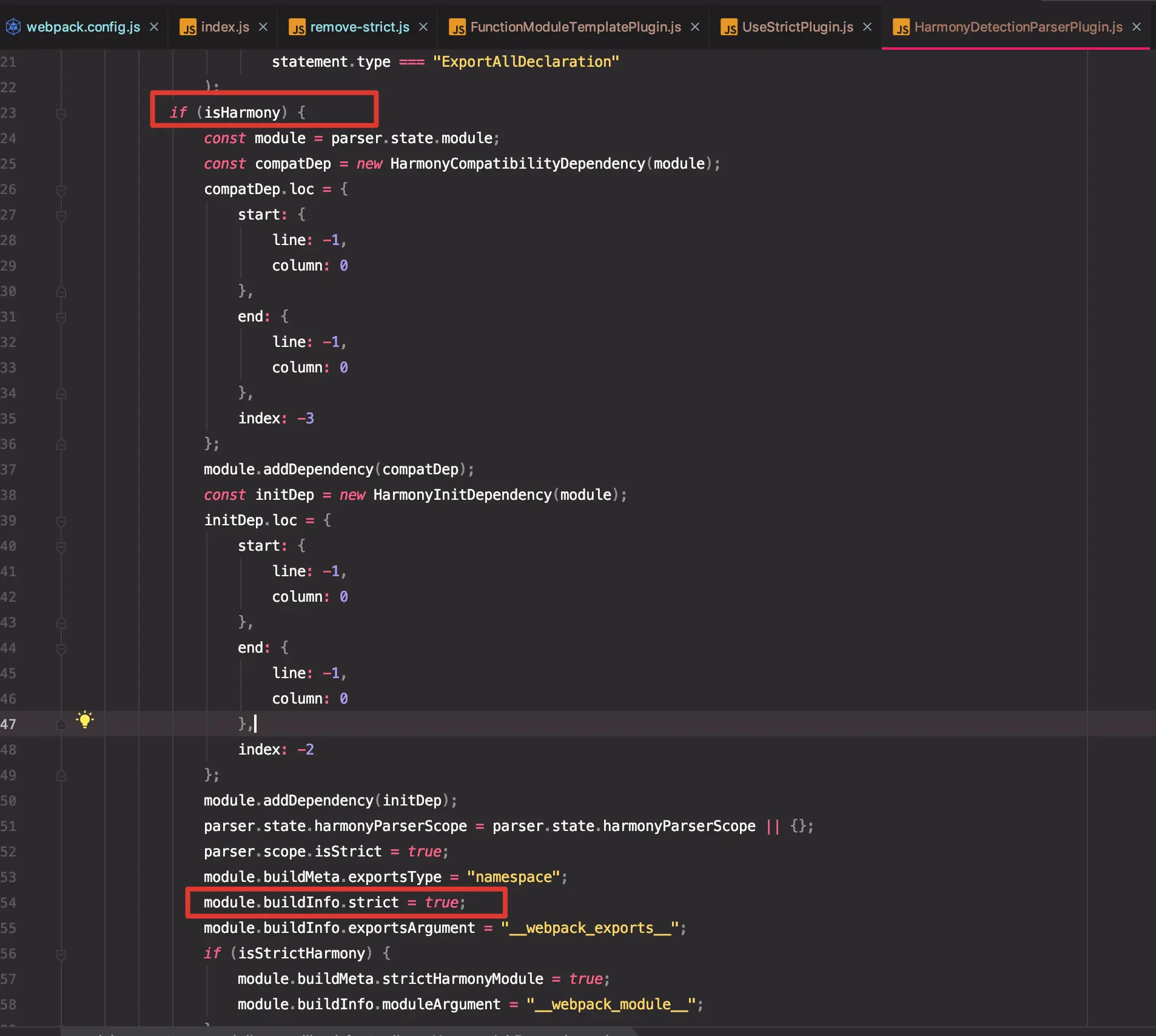Click line number 23 in the gutter
The height and width of the screenshot is (1036, 1156).
(8, 113)
